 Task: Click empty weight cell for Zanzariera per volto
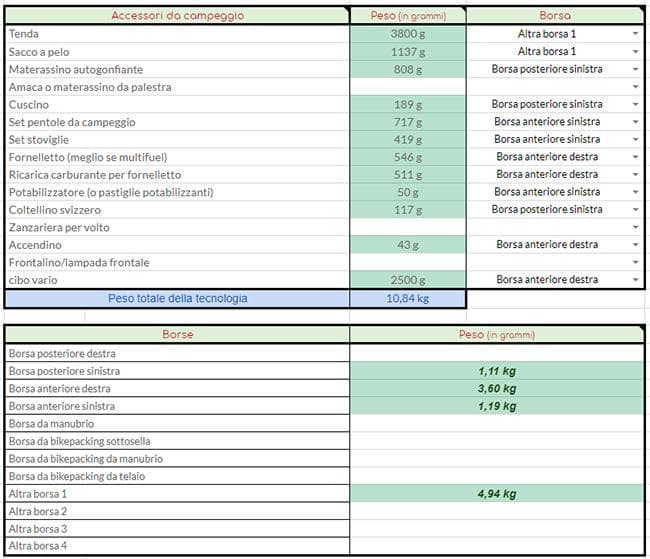[x=408, y=227]
